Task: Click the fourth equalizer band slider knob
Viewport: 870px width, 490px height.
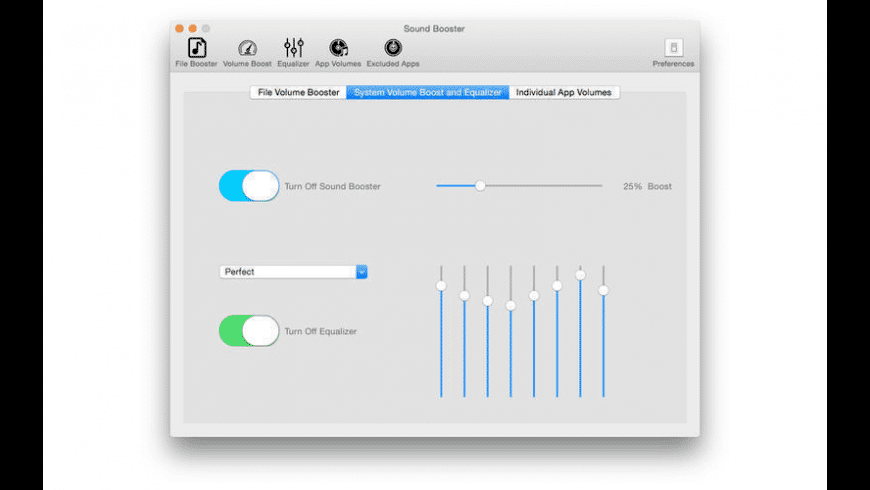Action: pos(510,305)
